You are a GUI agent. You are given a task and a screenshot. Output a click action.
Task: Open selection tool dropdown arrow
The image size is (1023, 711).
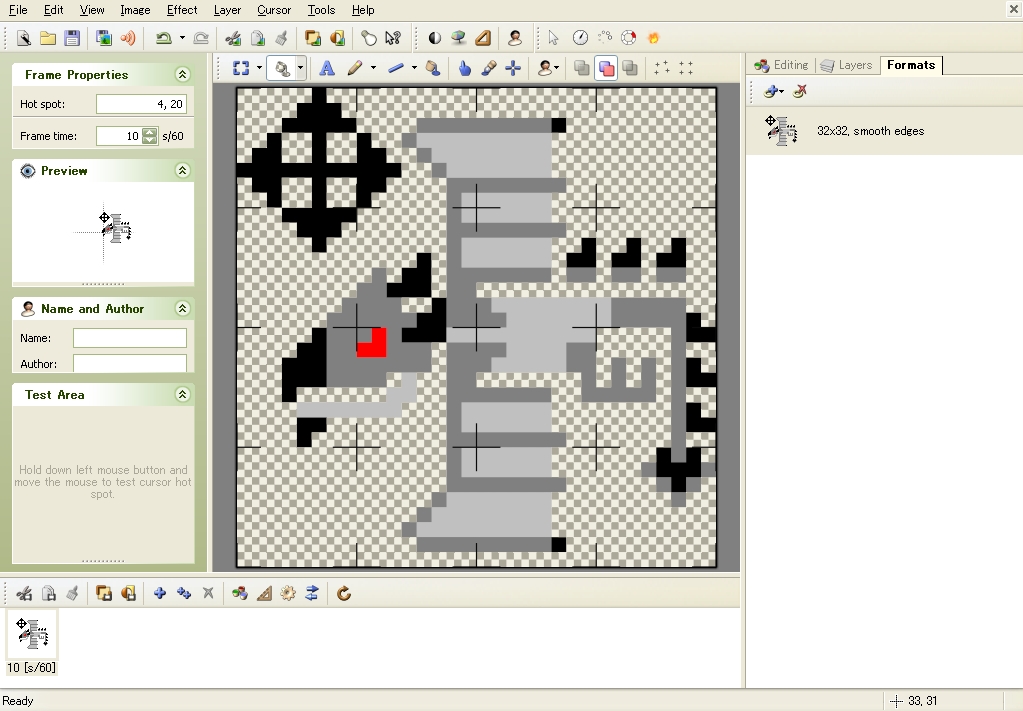(259, 68)
